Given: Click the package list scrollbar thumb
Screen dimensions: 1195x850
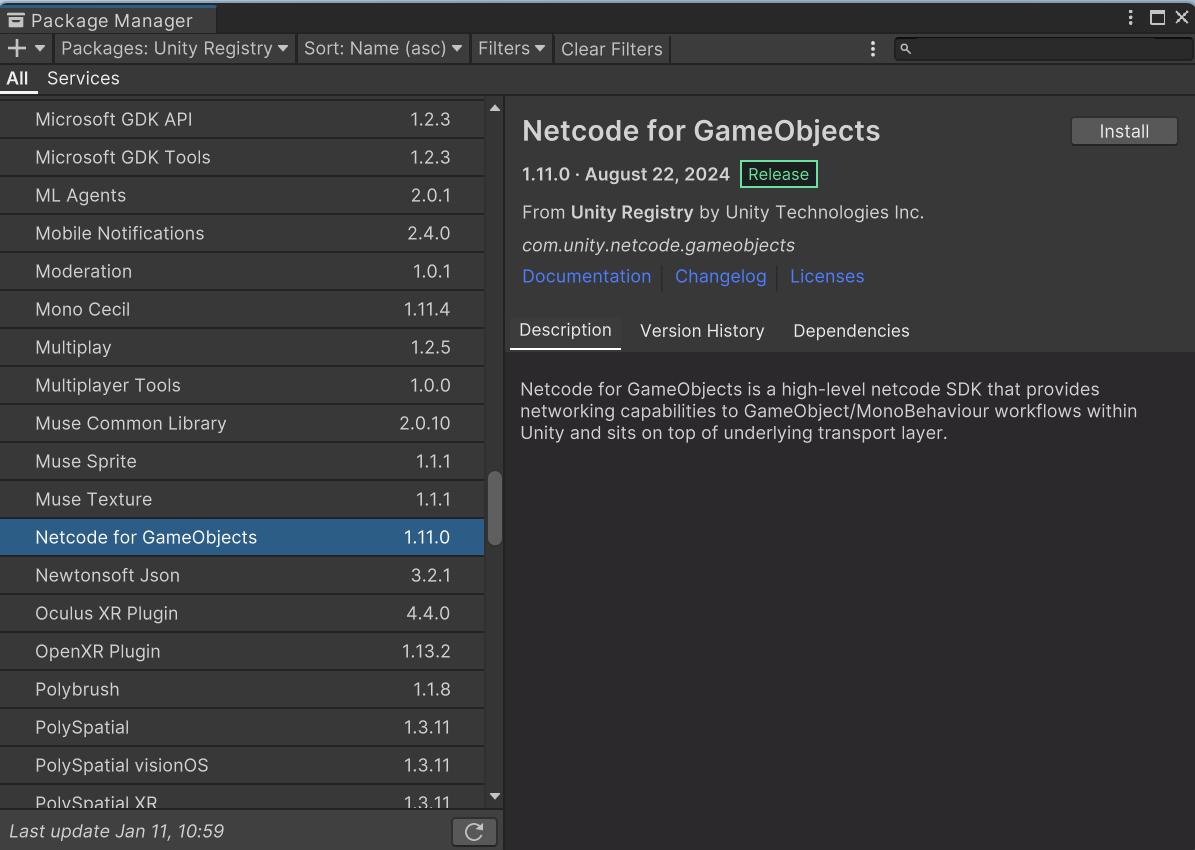Looking at the screenshot, I should coord(494,508).
